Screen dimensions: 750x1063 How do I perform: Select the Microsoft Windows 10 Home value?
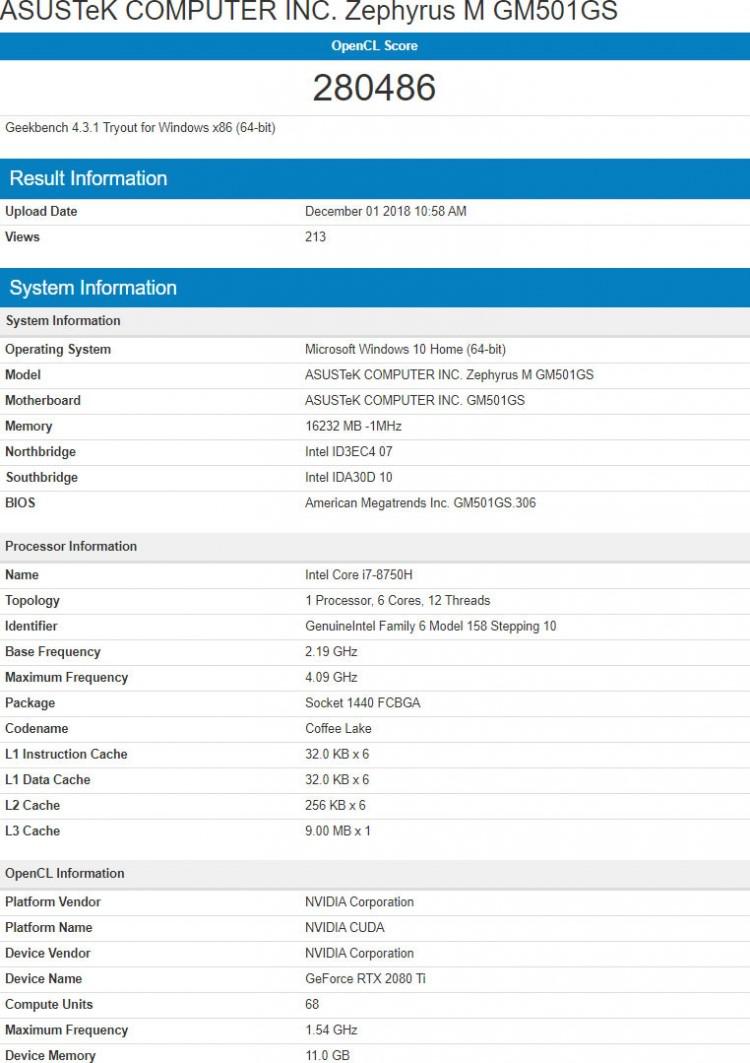(405, 350)
